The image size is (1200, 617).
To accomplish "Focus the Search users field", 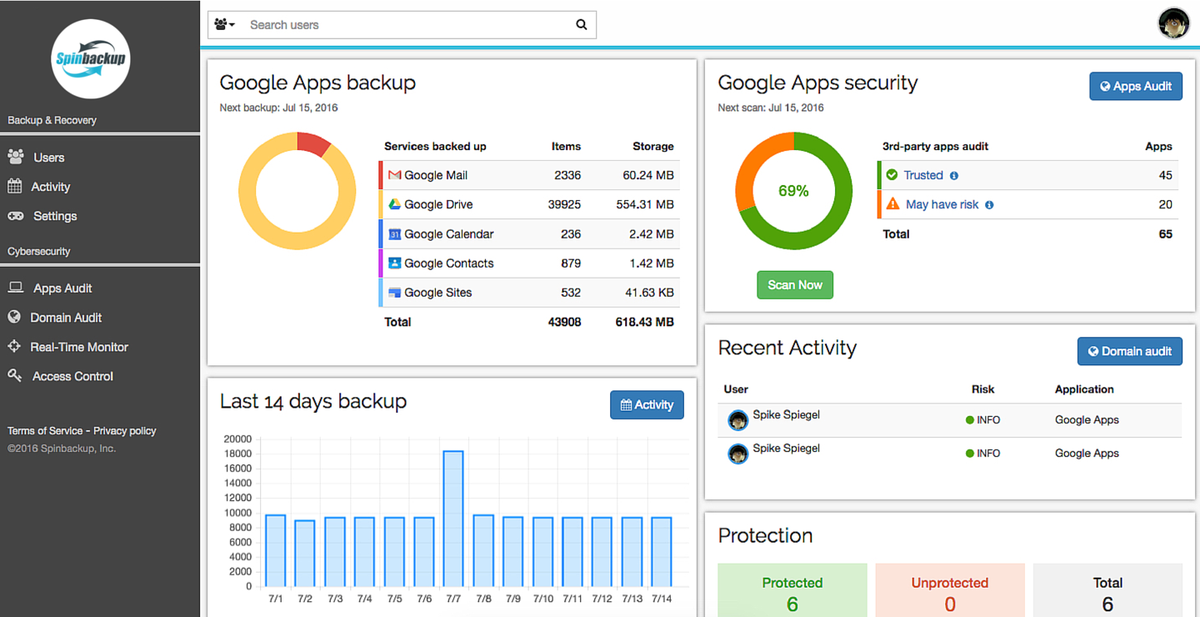I will point(405,25).
